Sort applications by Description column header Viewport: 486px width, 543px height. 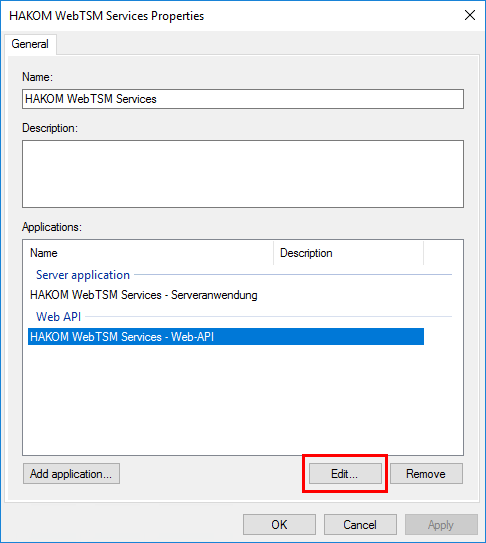[x=348, y=253]
